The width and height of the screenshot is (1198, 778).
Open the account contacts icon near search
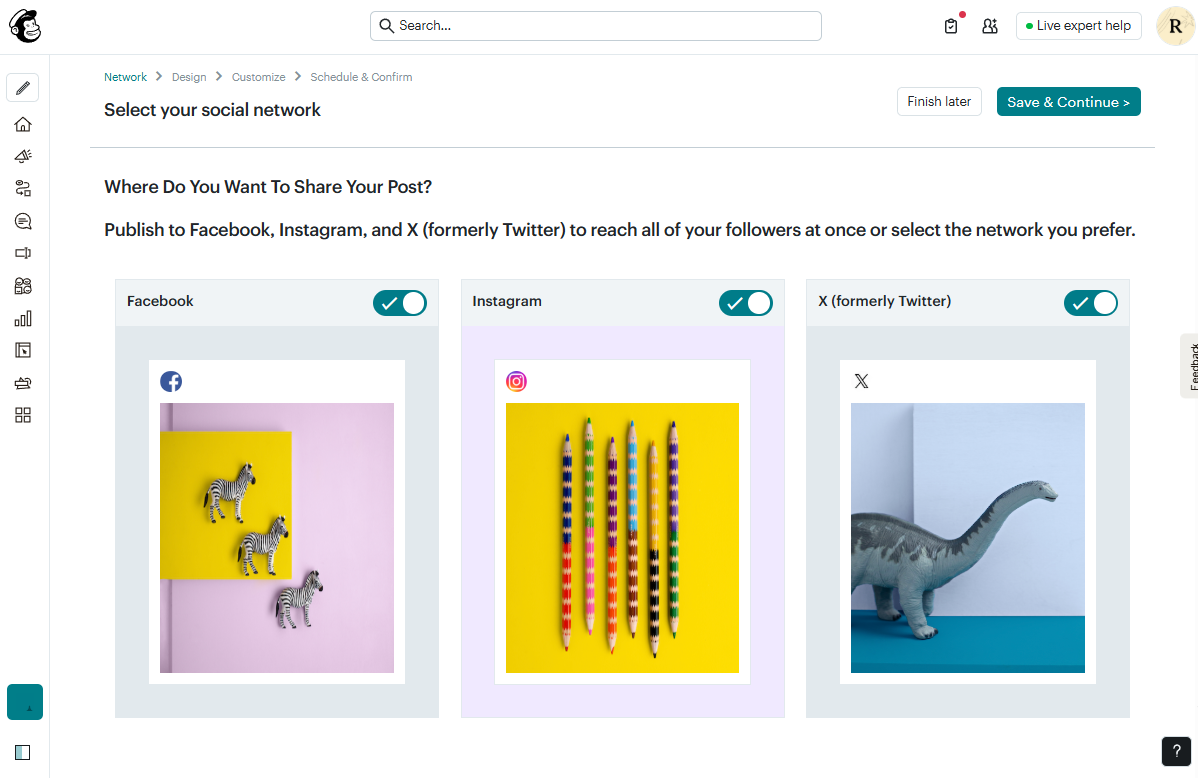989,26
